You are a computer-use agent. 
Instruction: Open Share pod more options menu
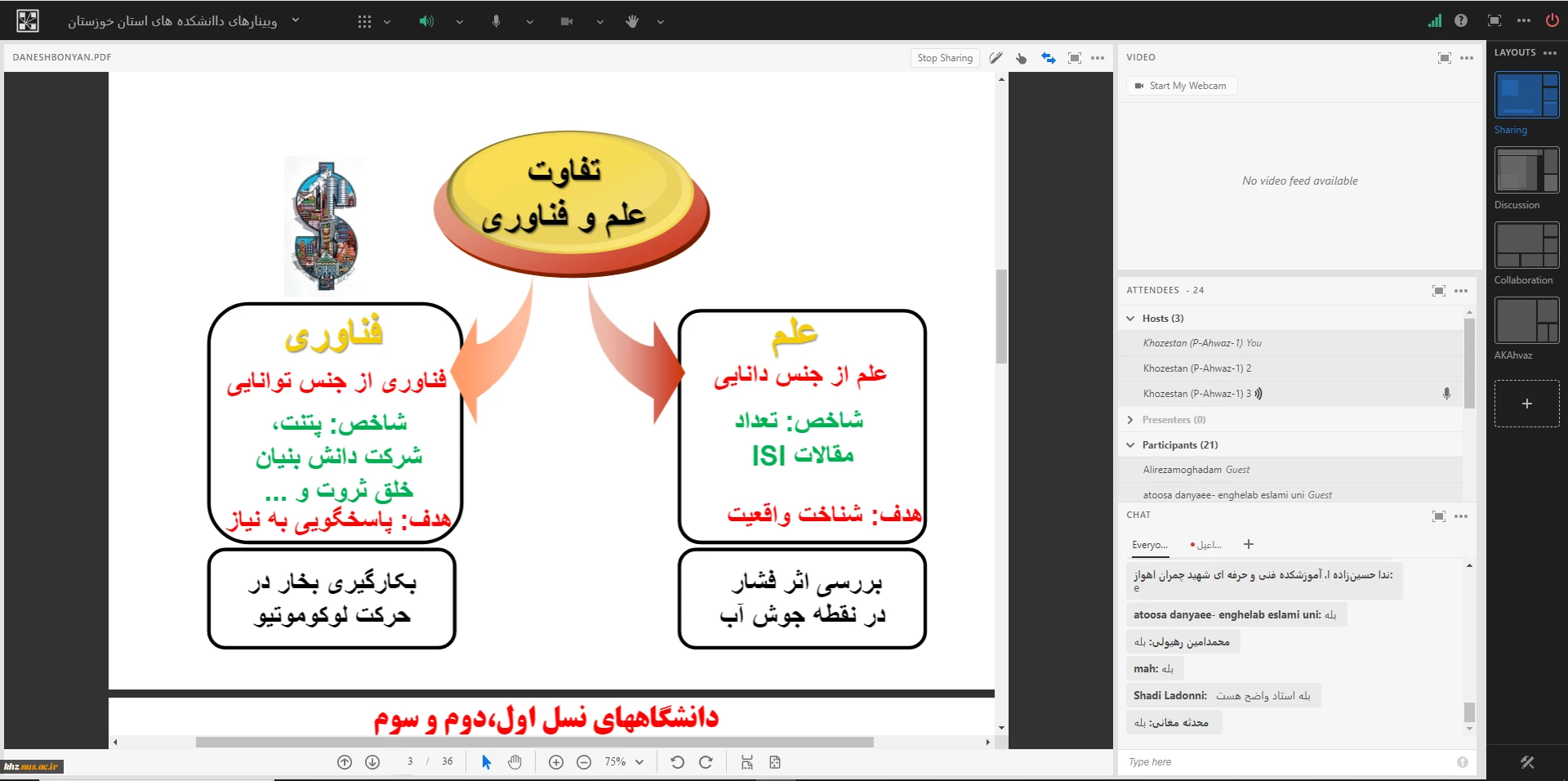[x=1098, y=58]
